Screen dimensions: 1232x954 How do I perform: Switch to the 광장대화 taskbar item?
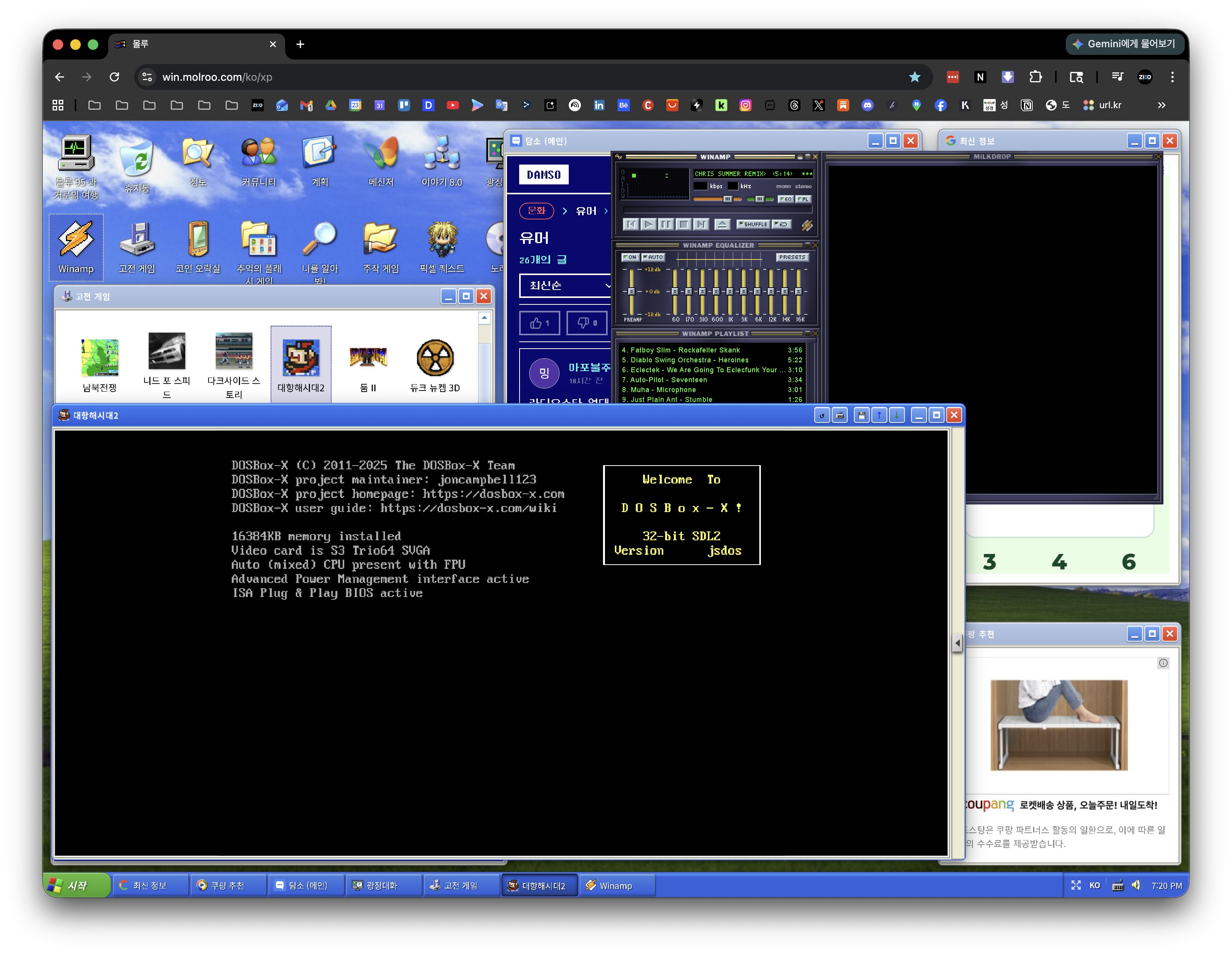383,885
